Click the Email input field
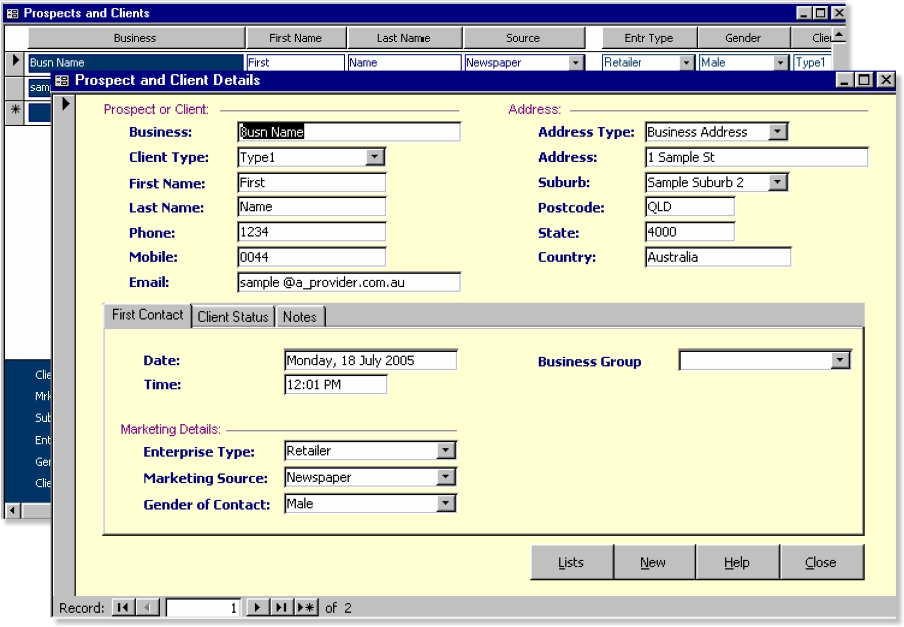The height and width of the screenshot is (627, 904). [349, 282]
